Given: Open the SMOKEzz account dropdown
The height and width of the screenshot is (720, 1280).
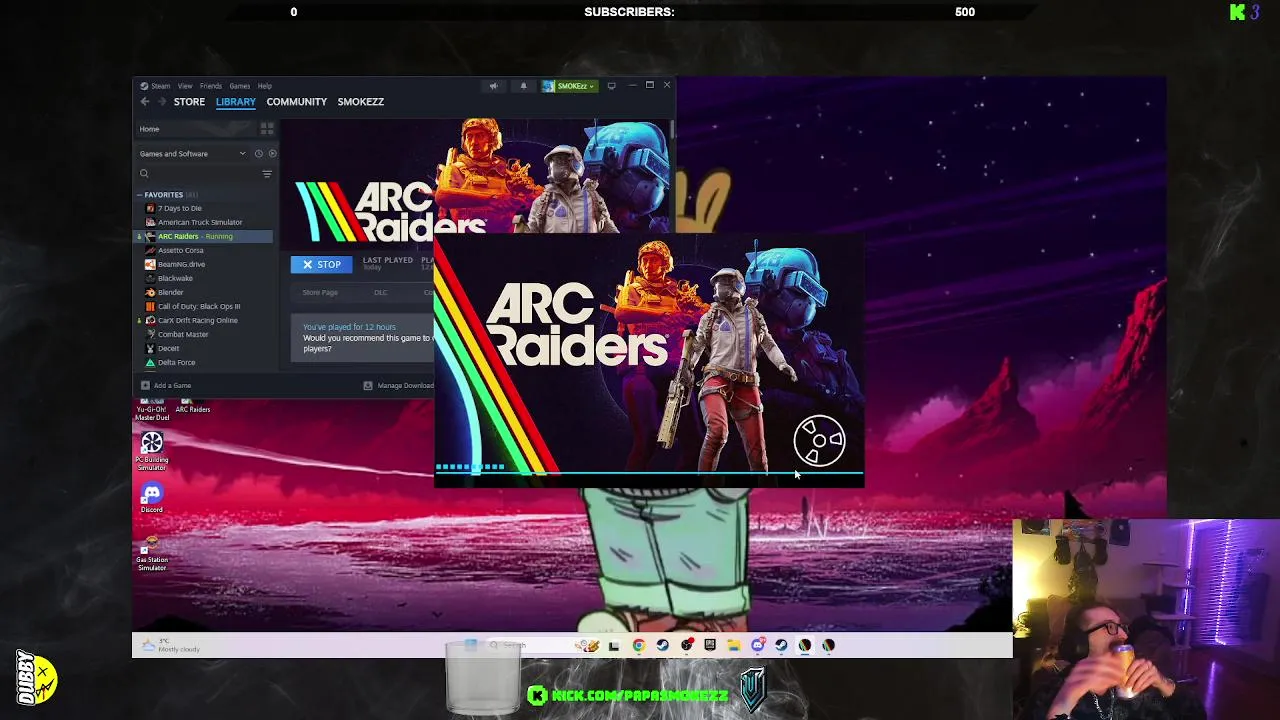Looking at the screenshot, I should (568, 86).
